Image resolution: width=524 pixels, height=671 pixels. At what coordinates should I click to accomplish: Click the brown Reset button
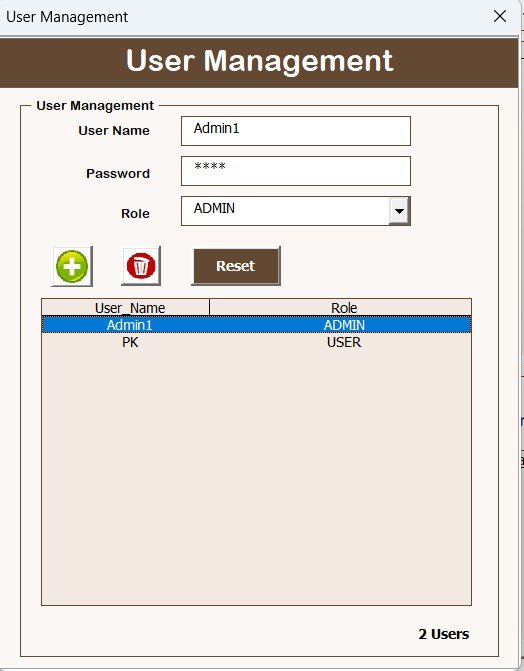236,266
